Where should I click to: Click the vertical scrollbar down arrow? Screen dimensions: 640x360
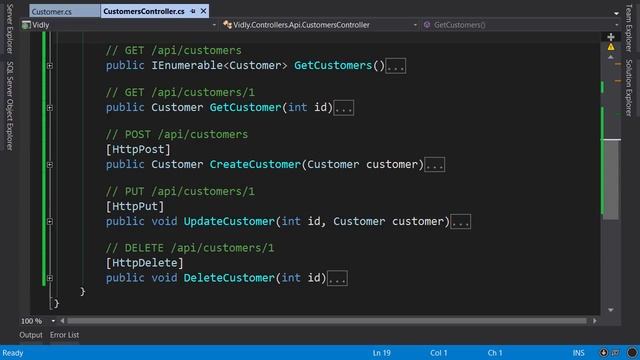click(611, 310)
